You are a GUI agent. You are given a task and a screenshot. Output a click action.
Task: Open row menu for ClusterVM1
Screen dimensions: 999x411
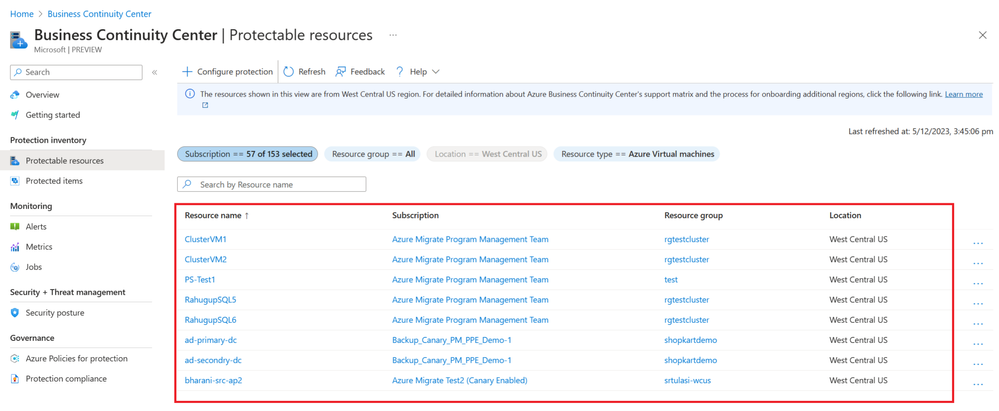[x=979, y=243]
